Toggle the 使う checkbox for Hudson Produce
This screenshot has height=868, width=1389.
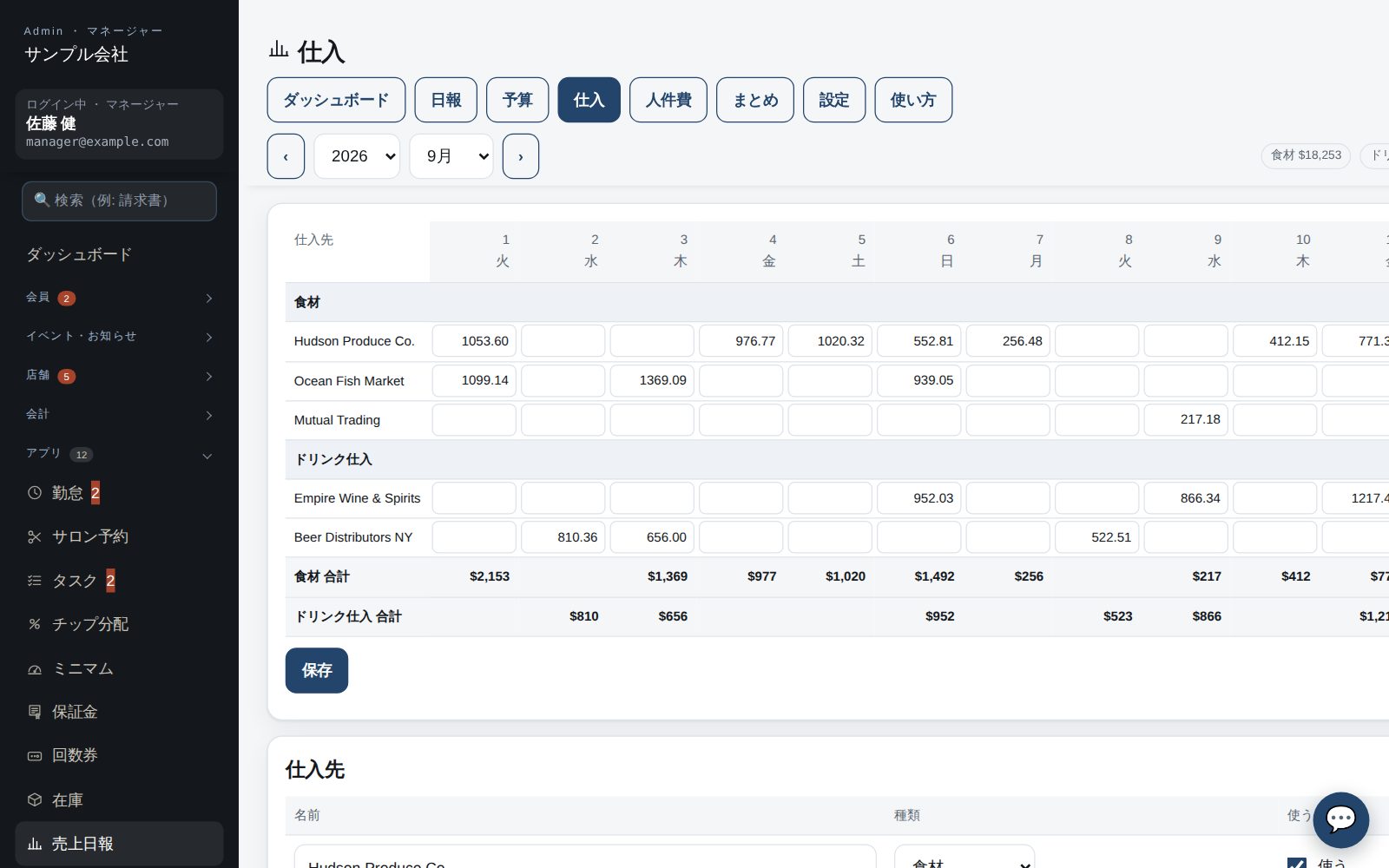1297,863
